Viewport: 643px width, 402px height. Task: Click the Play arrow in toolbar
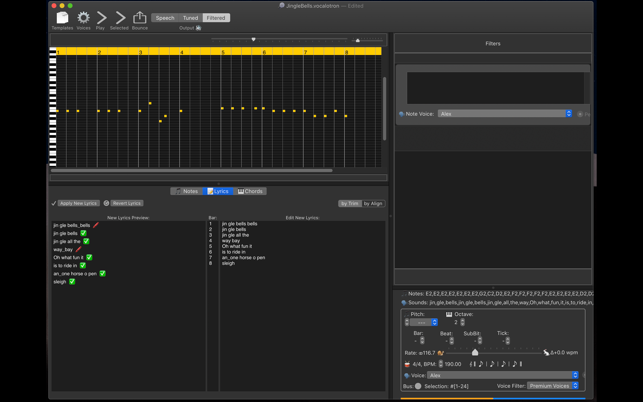[x=101, y=18]
